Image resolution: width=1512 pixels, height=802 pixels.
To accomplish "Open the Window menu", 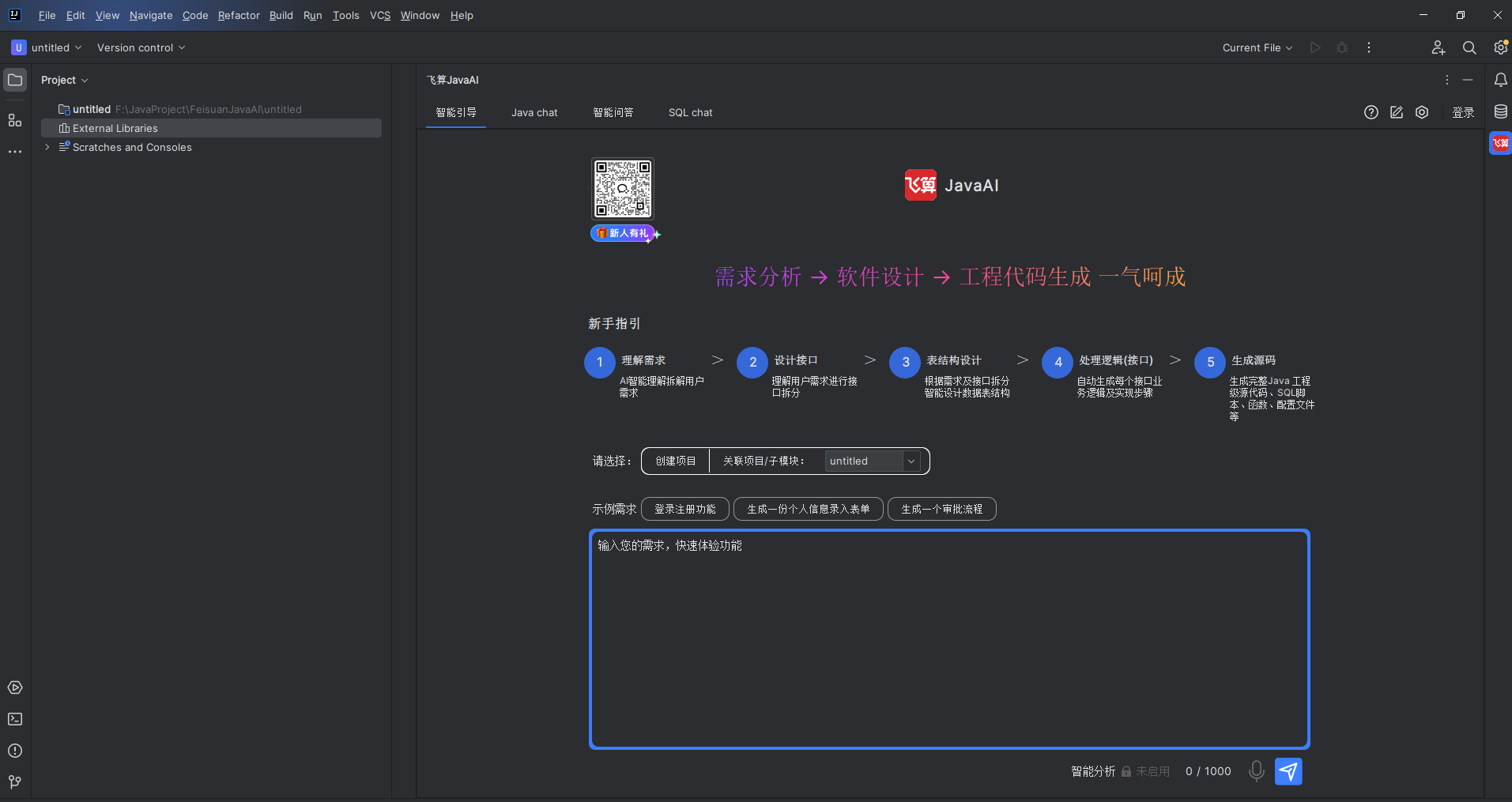I will click(420, 15).
